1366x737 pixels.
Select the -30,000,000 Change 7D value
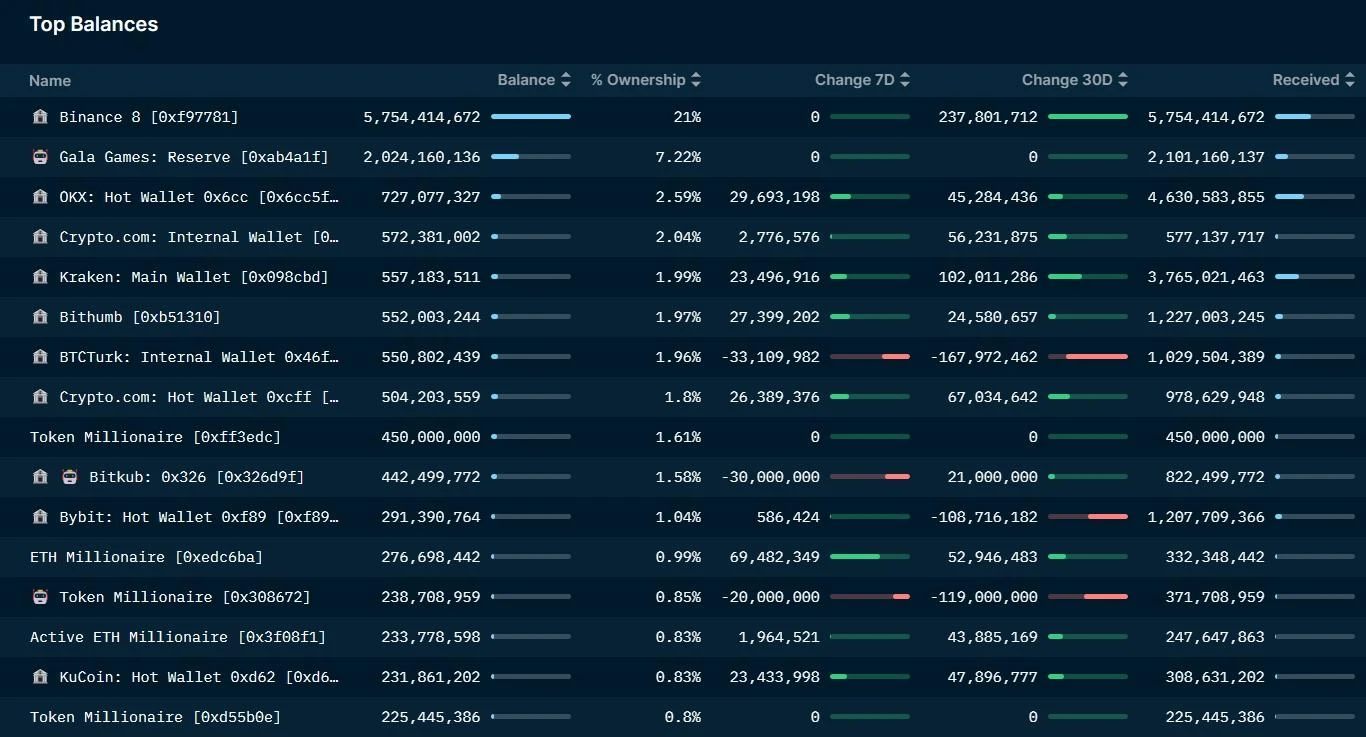(x=771, y=477)
